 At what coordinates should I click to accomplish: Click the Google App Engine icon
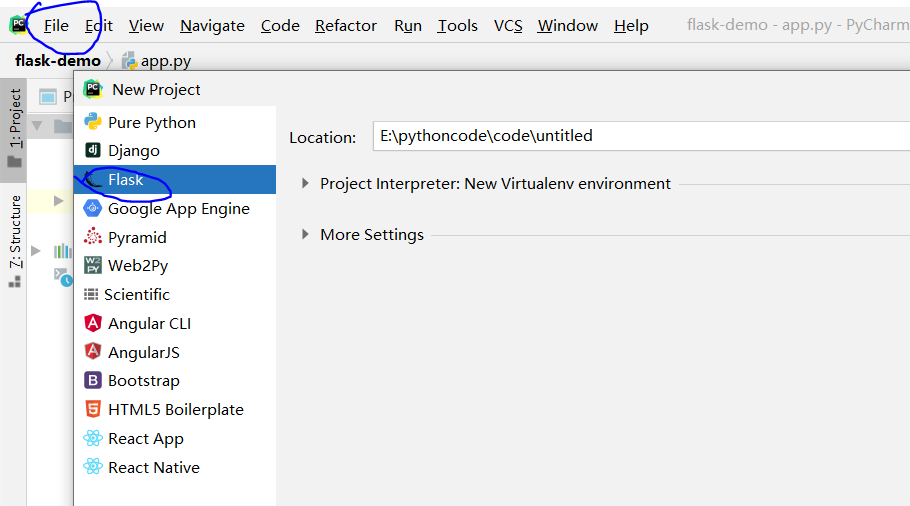93,209
